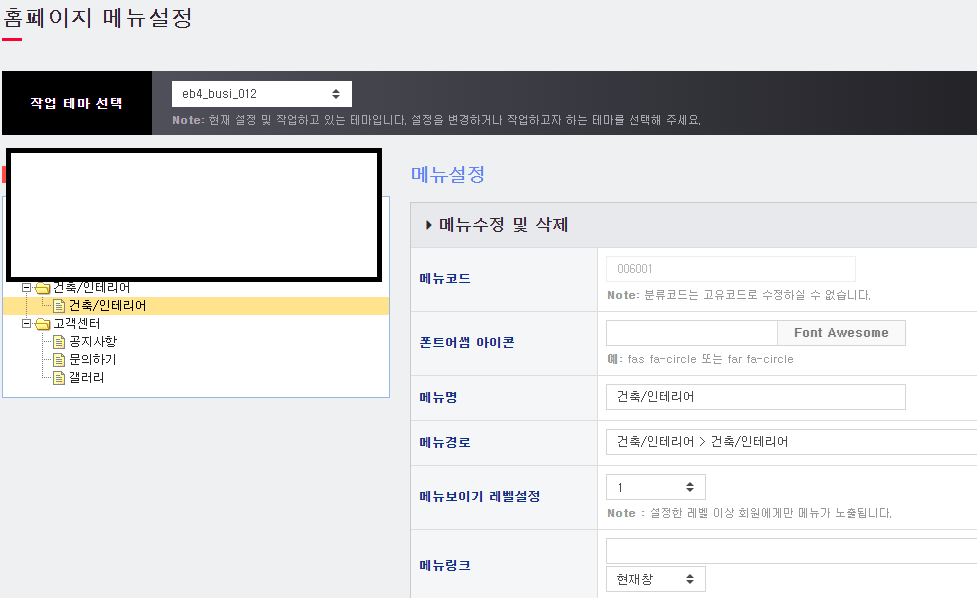Click the page icon of highlighted 건축/인테리어

coord(59,306)
